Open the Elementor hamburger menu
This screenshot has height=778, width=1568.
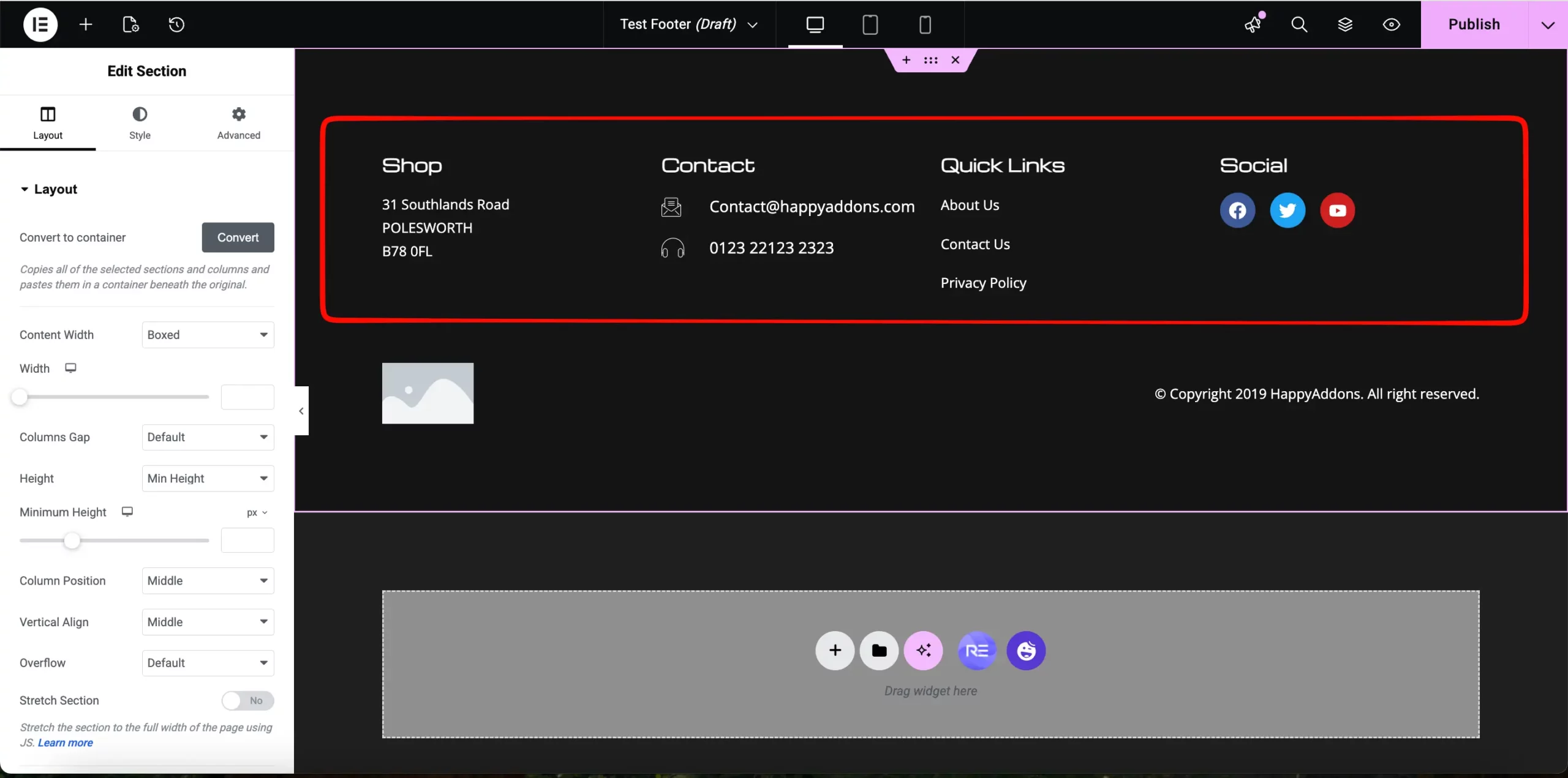[x=40, y=24]
